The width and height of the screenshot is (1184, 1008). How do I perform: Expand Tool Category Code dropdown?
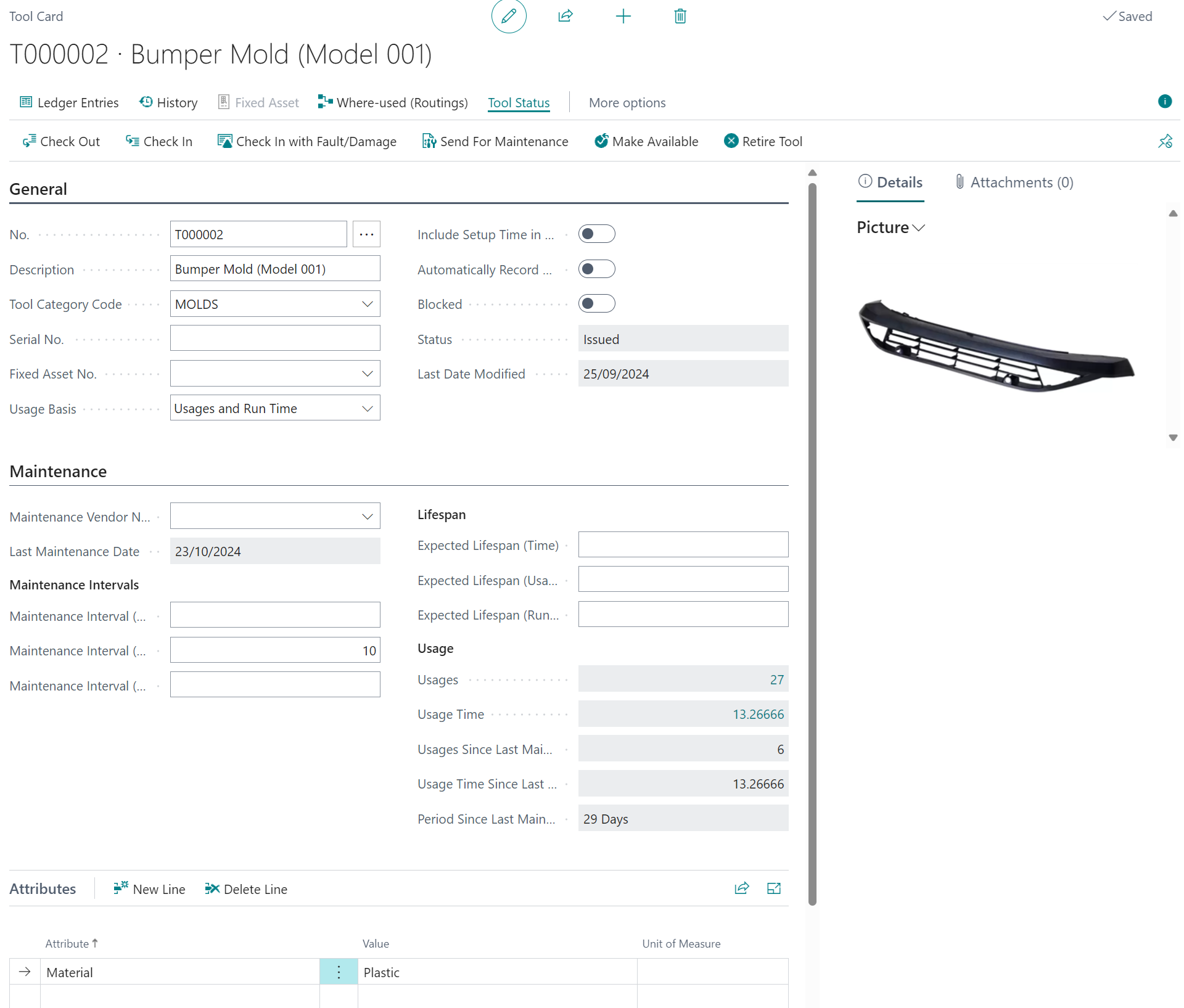point(367,304)
